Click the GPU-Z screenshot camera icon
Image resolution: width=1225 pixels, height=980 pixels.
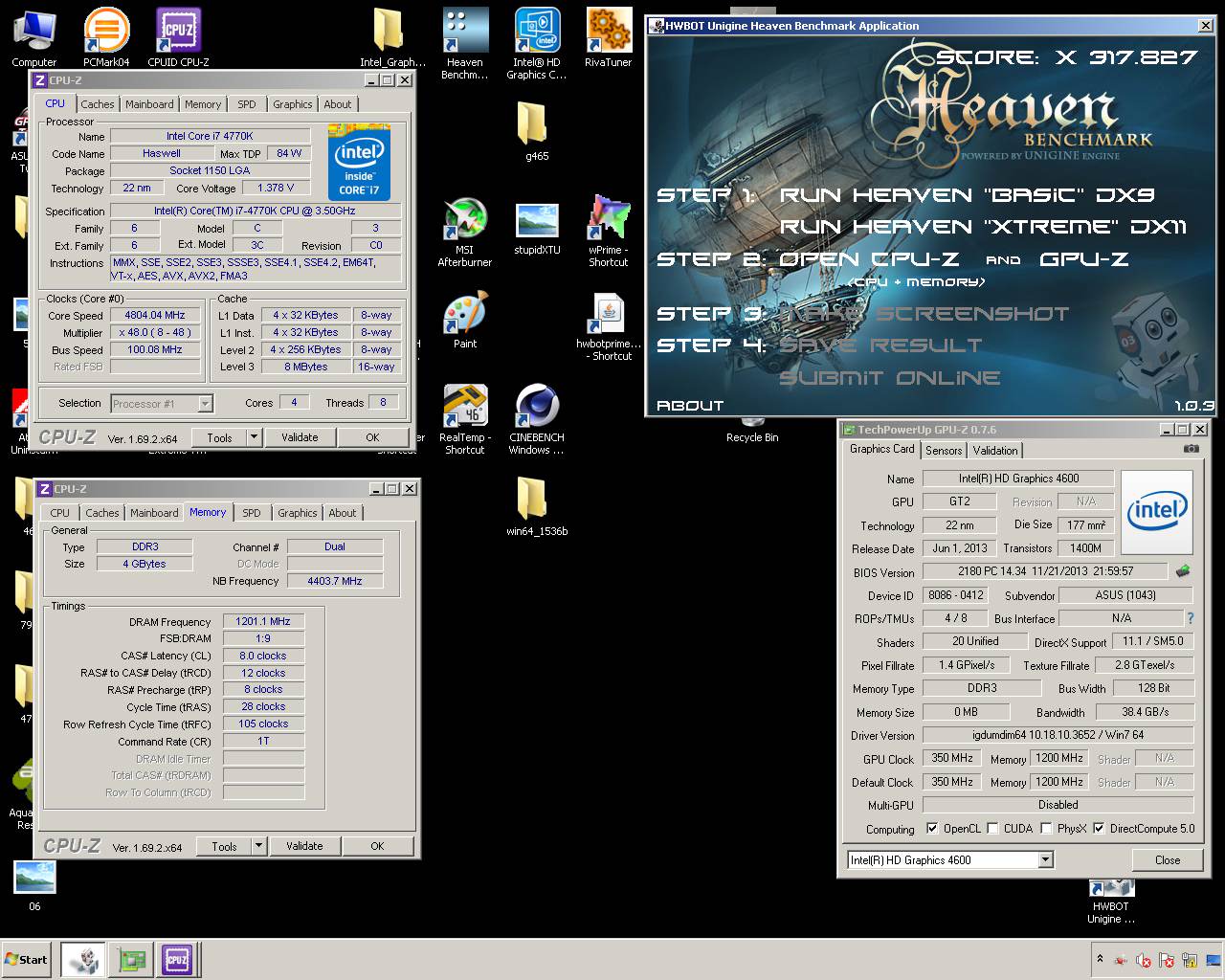point(1192,448)
